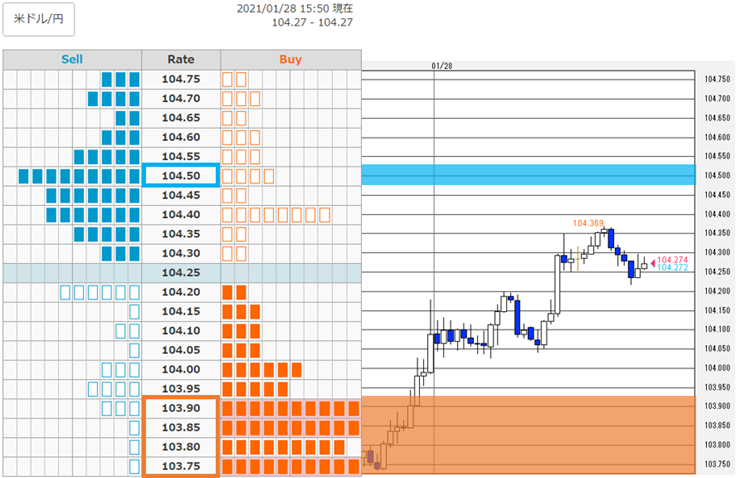This screenshot has width=736, height=478.
Task: Click the orange support zone on chart
Action: point(528,435)
